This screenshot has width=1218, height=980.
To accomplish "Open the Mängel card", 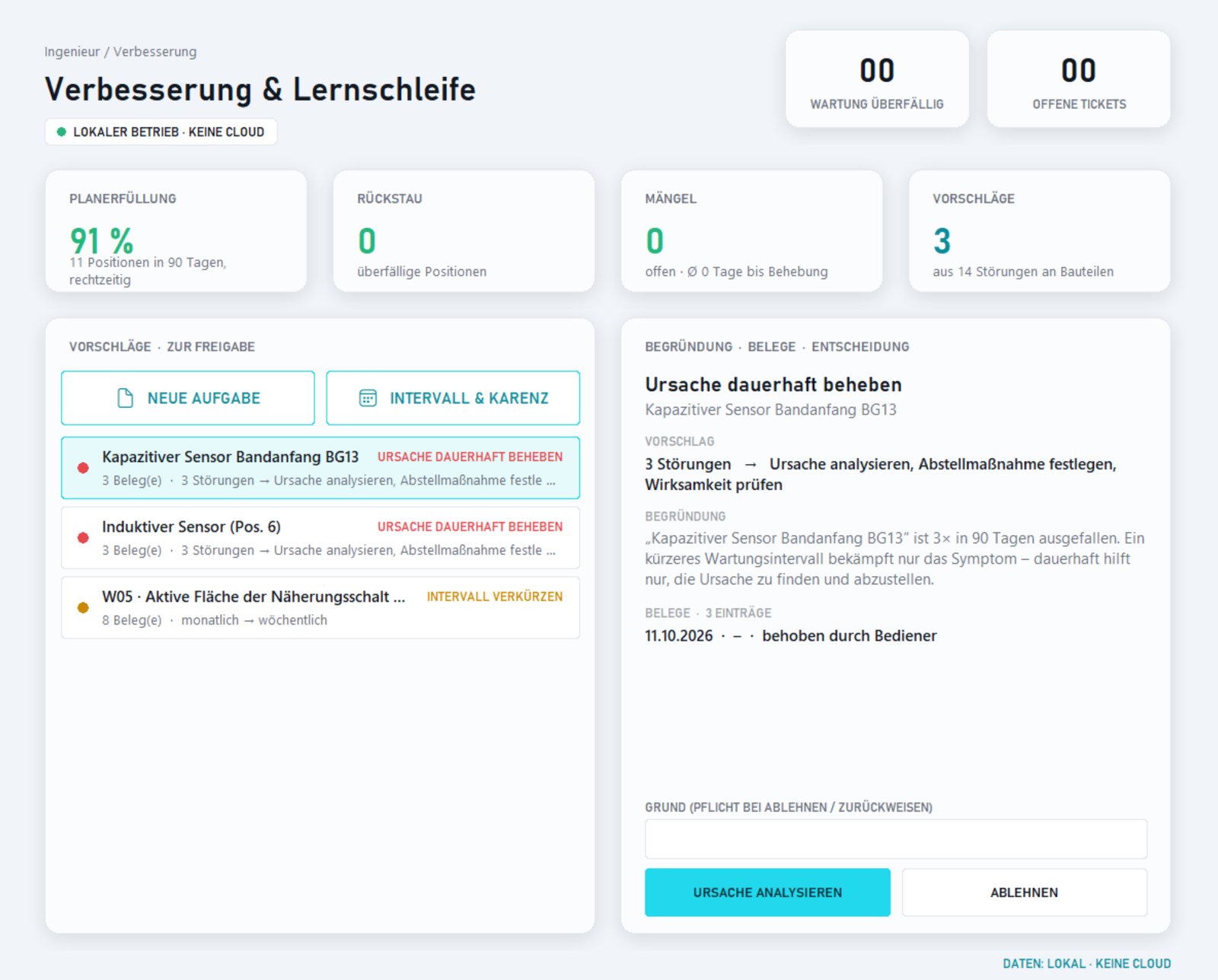I will [x=751, y=231].
